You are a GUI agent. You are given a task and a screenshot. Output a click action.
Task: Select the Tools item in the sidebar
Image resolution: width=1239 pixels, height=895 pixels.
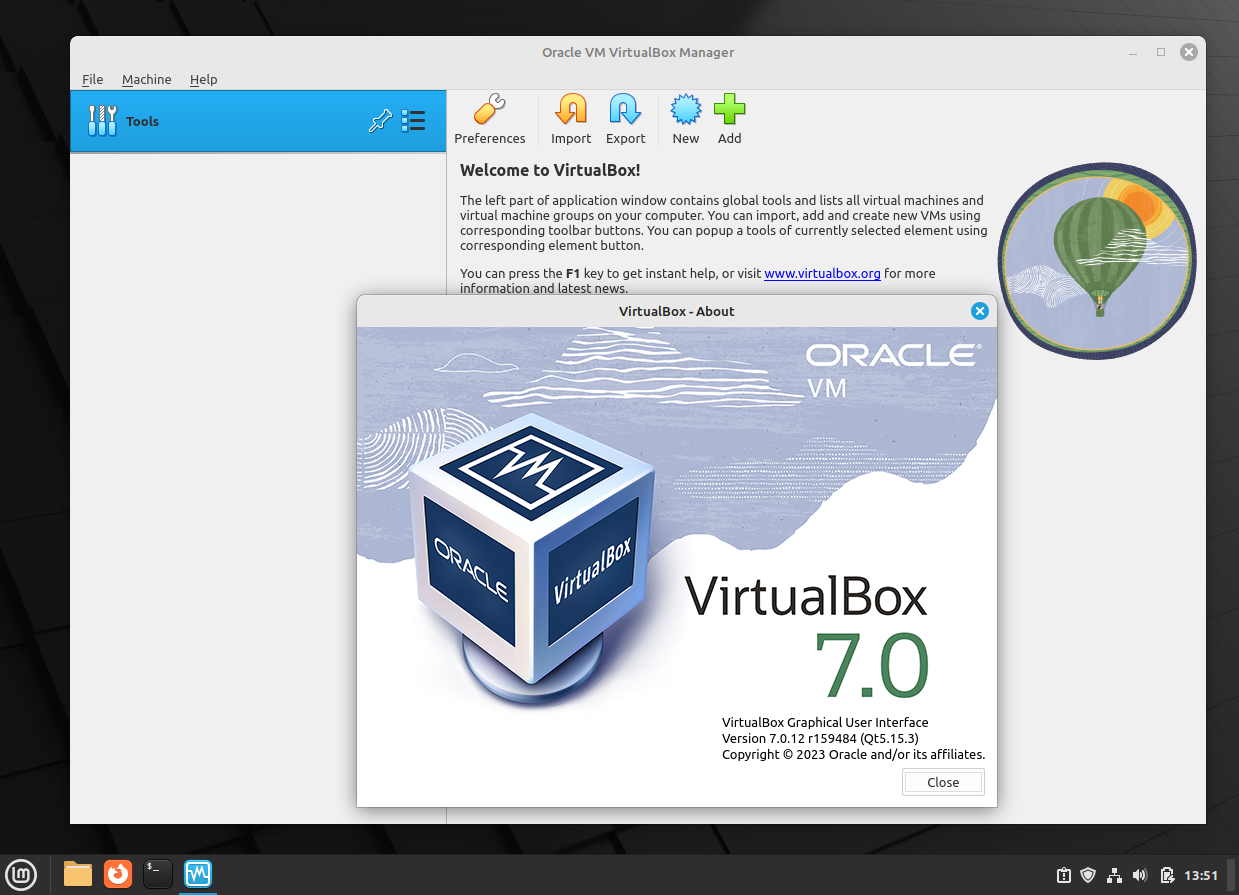pyautogui.click(x=258, y=121)
